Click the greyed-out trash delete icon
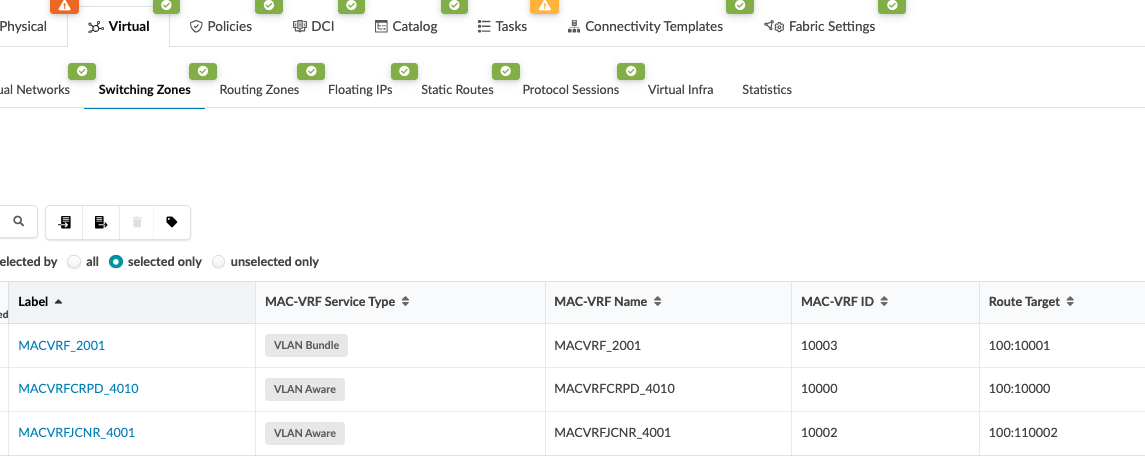 pyautogui.click(x=137, y=222)
